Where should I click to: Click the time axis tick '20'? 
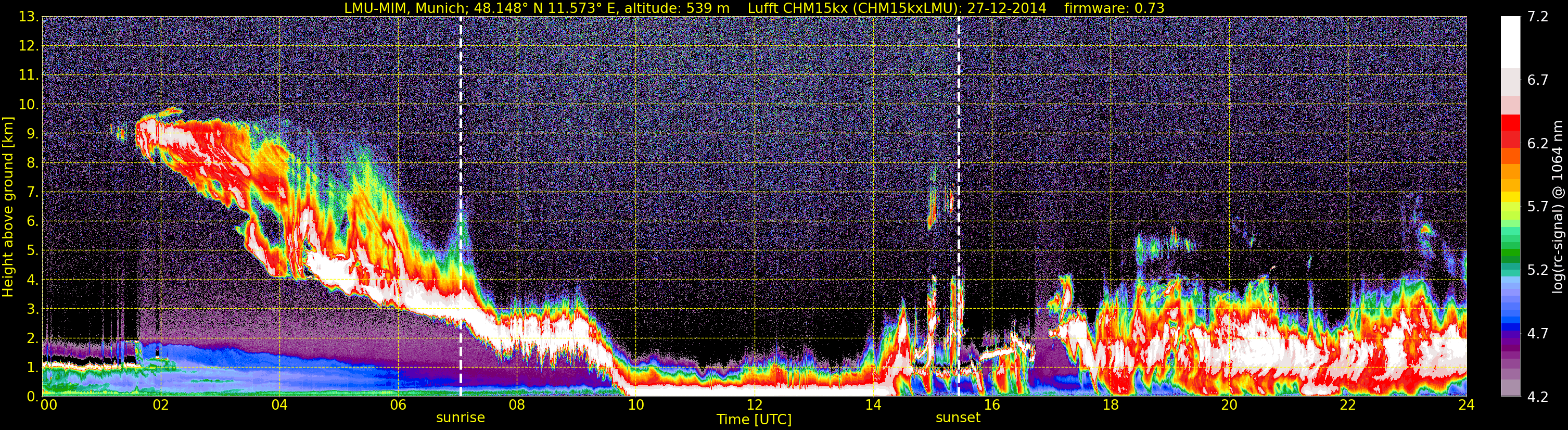[x=1229, y=405]
